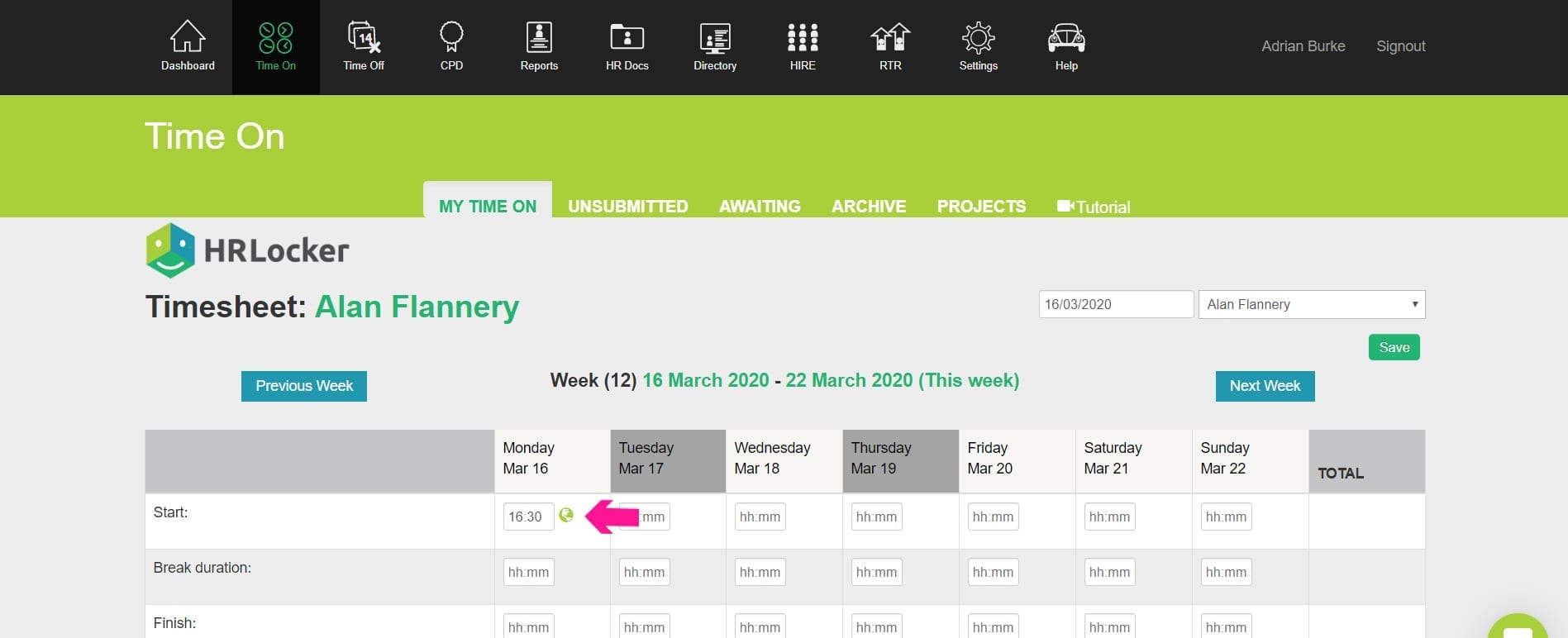Open Time Off calendar icon
1568x638 pixels.
click(x=364, y=37)
